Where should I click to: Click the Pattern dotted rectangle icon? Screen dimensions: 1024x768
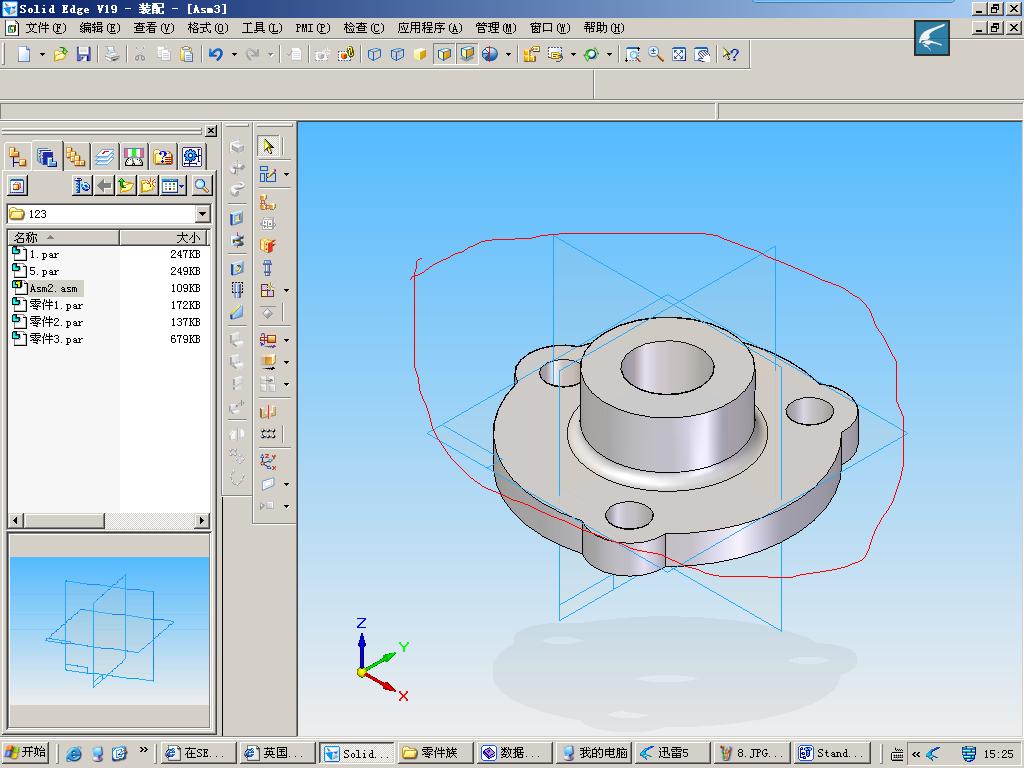tap(268, 433)
